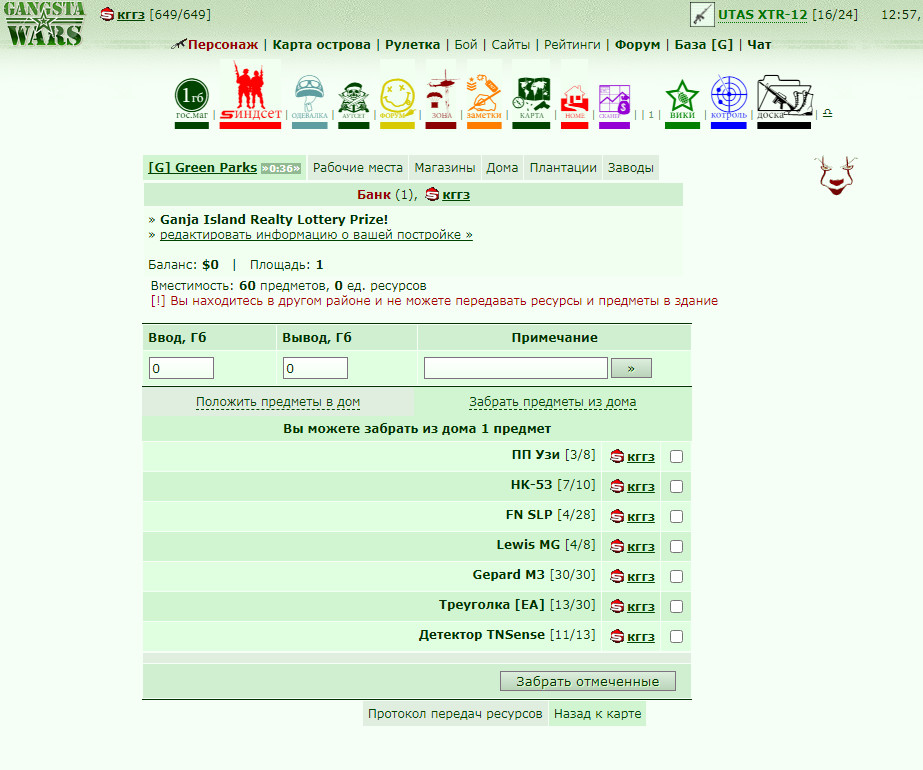Viewport: 923px width, 770px height.
Task: Open the Бой menu item
Action: coord(466,45)
